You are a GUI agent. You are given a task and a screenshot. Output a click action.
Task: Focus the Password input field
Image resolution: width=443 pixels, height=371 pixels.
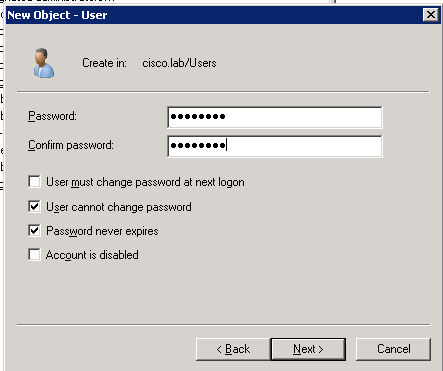275,117
